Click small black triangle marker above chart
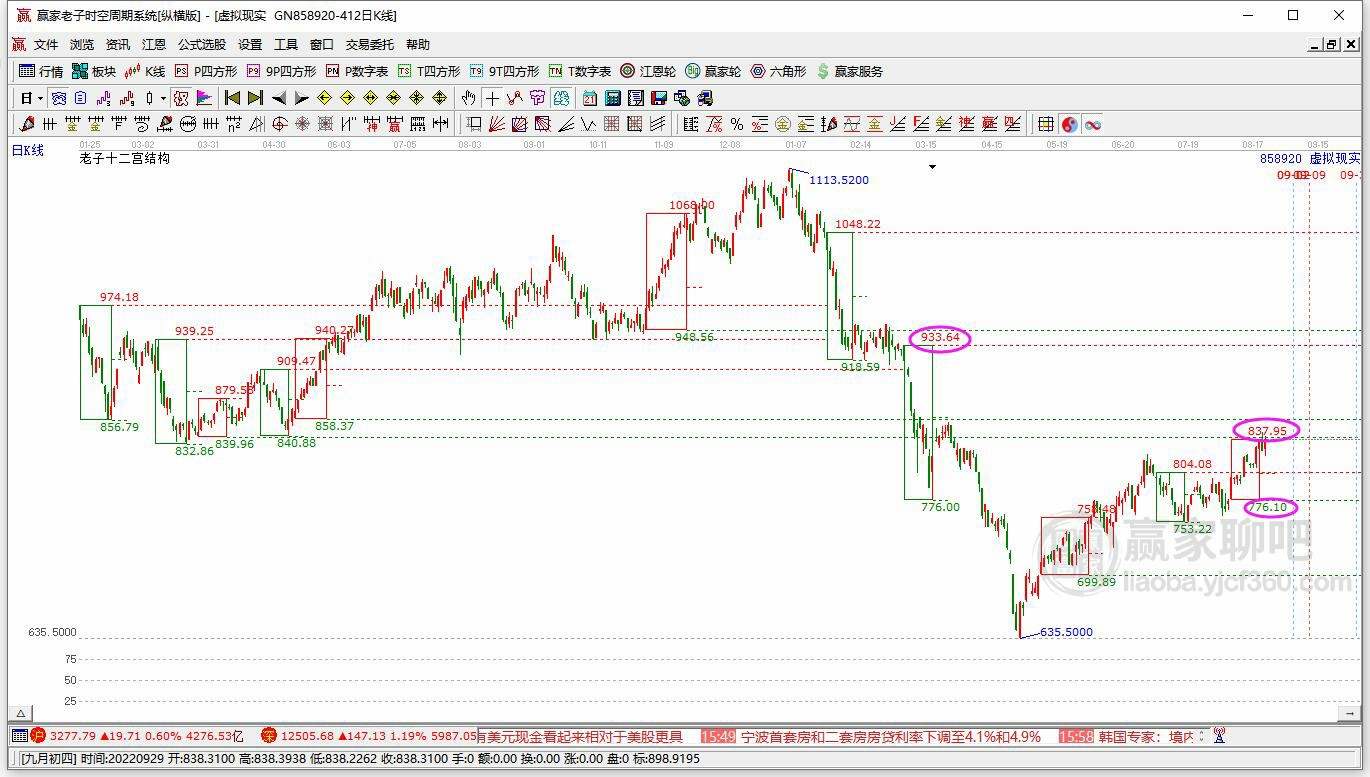Image resolution: width=1370 pixels, height=777 pixels. coord(933,167)
